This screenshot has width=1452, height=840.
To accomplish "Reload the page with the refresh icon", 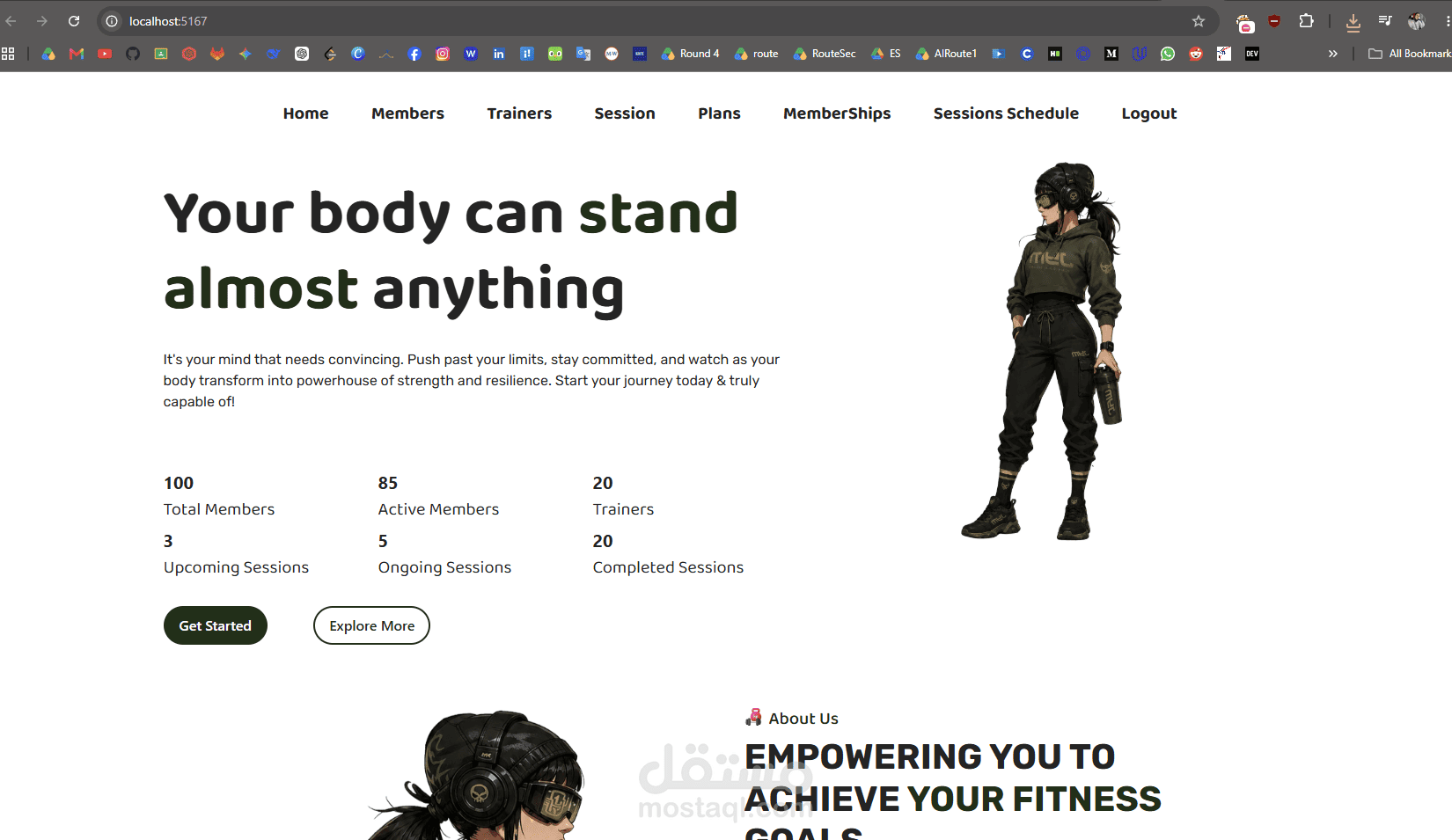I will [x=74, y=21].
